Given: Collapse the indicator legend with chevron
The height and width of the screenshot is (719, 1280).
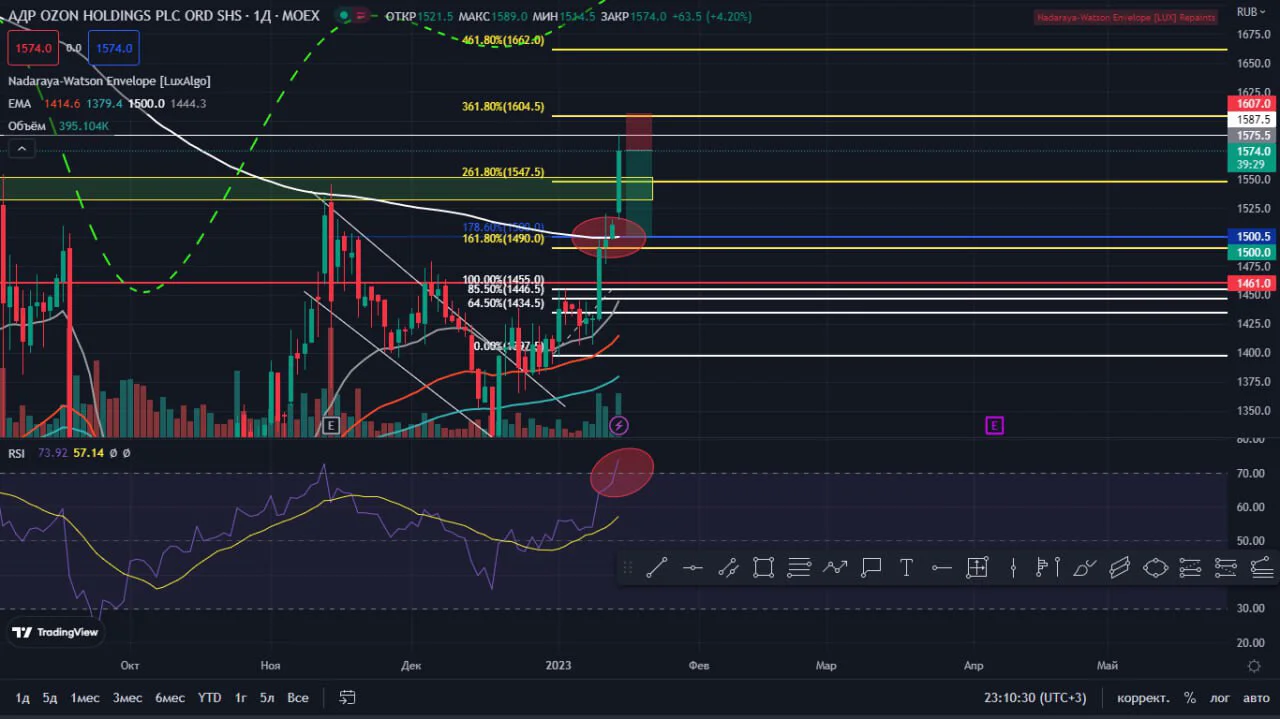Looking at the screenshot, I should (22, 149).
